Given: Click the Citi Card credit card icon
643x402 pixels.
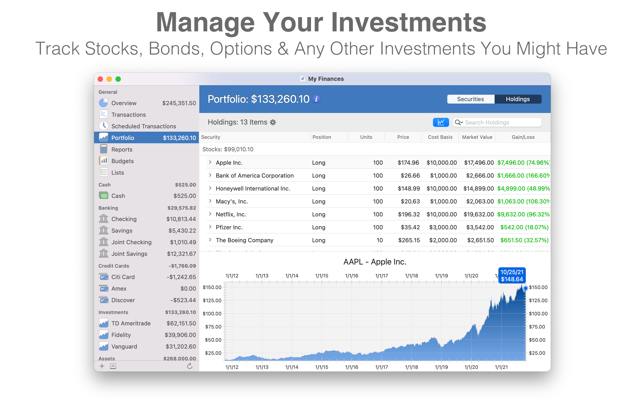Looking at the screenshot, I should [103, 277].
